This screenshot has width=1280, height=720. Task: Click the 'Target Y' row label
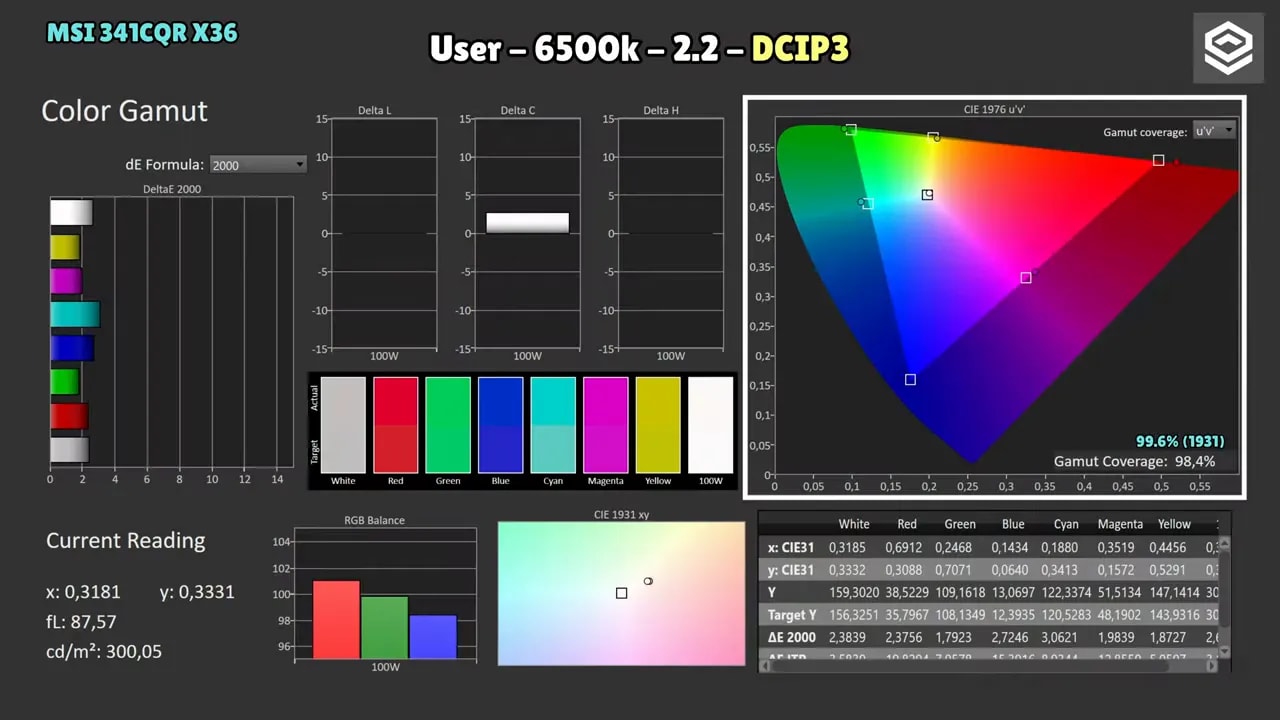(792, 615)
